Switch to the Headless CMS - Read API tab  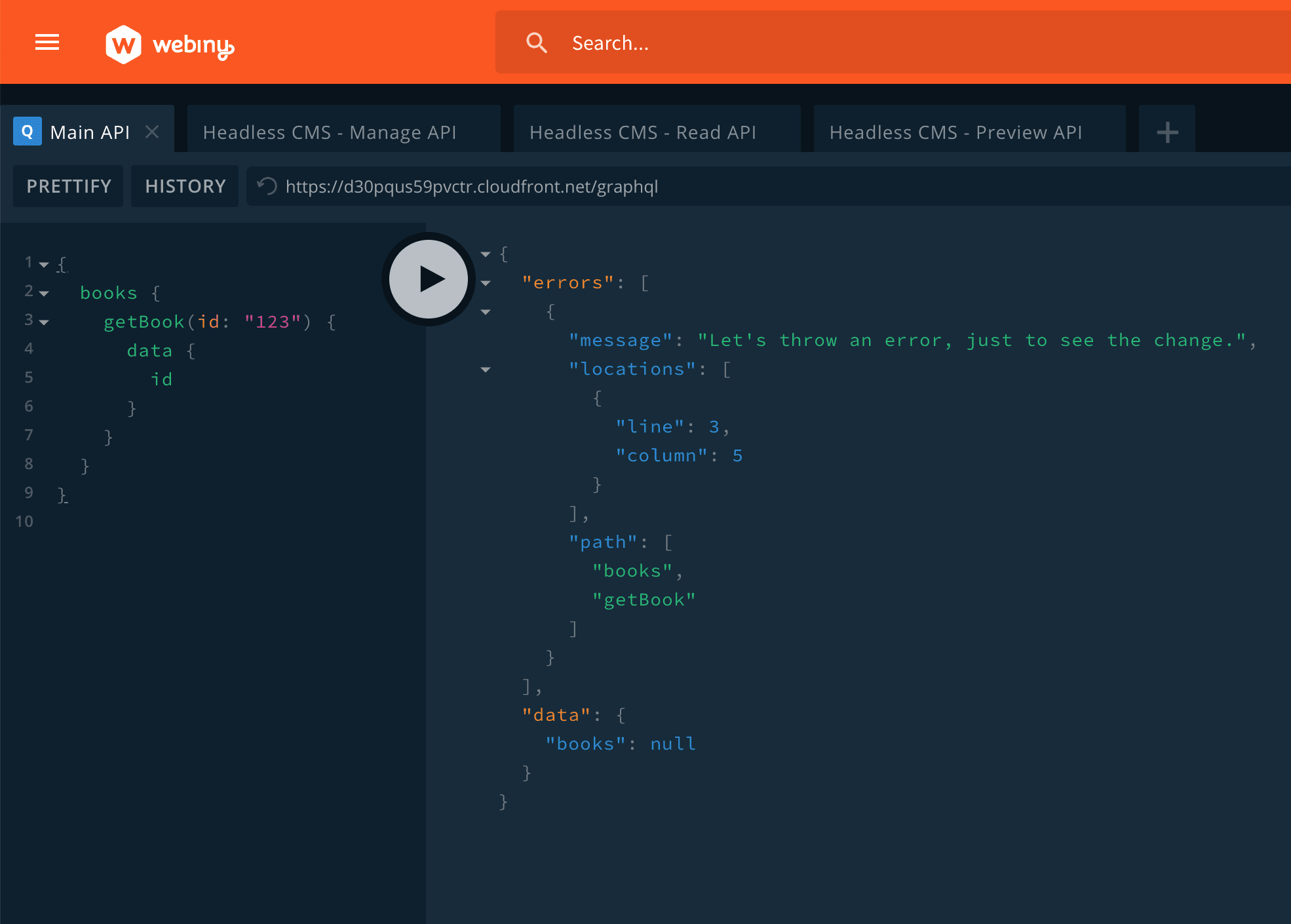[643, 132]
